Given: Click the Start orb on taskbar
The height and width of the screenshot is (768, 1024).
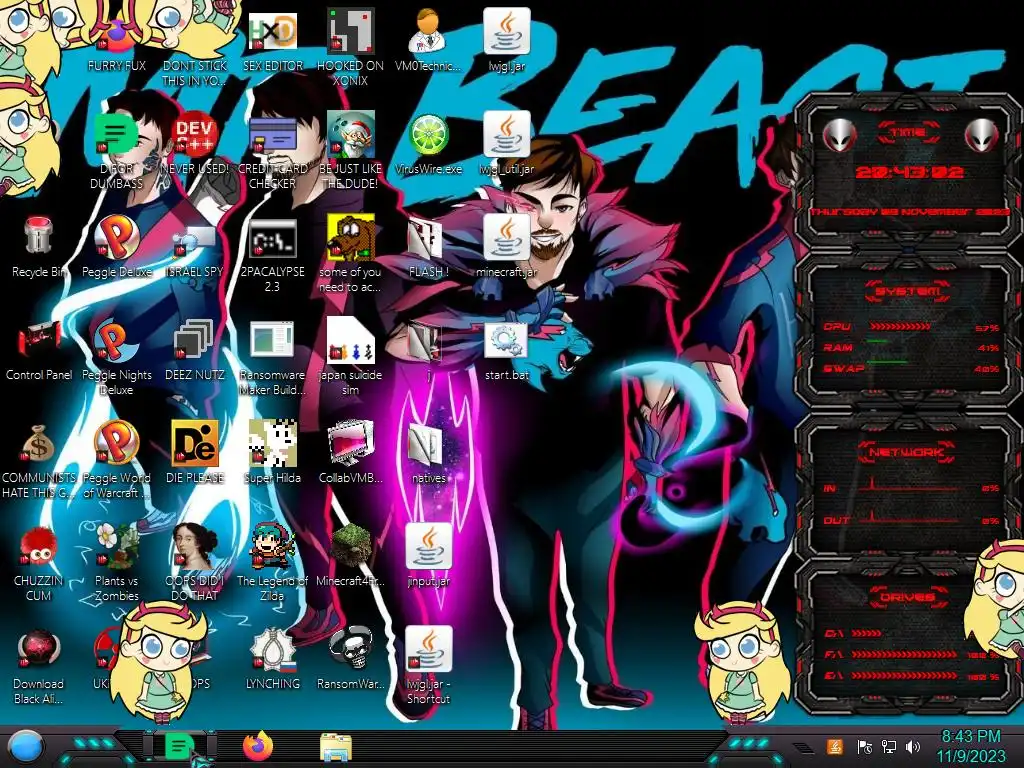Looking at the screenshot, I should 25,747.
